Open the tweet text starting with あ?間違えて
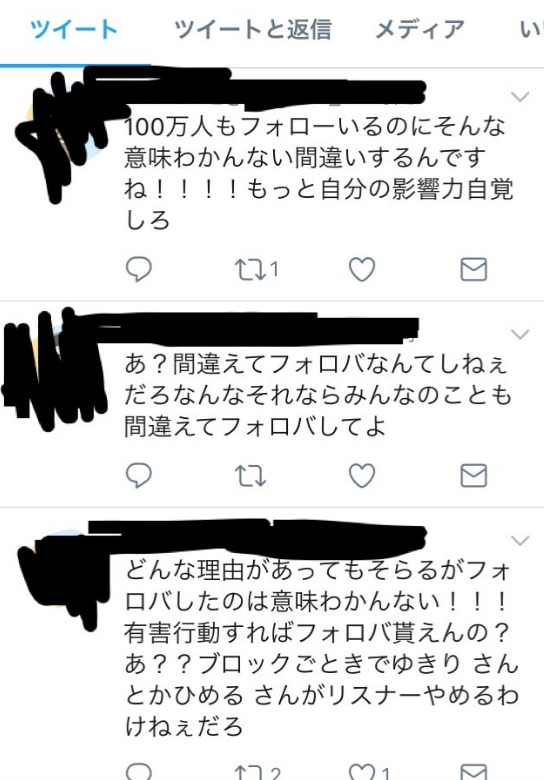The height and width of the screenshot is (780, 544). pos(317,395)
